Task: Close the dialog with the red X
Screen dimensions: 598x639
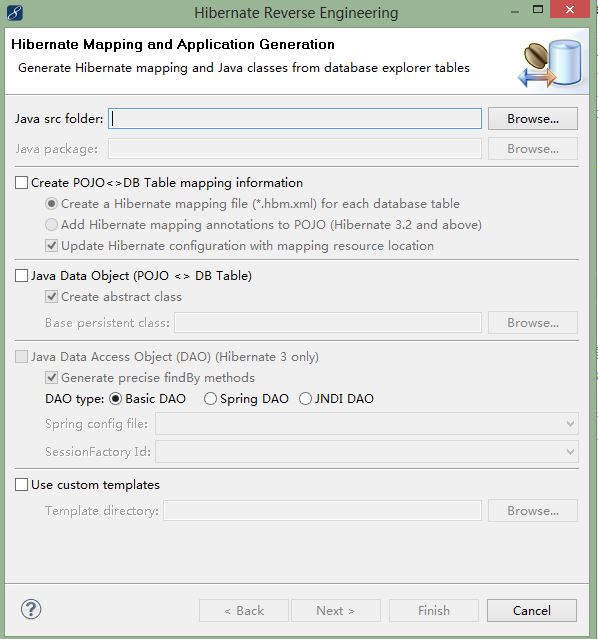Action: click(x=569, y=9)
